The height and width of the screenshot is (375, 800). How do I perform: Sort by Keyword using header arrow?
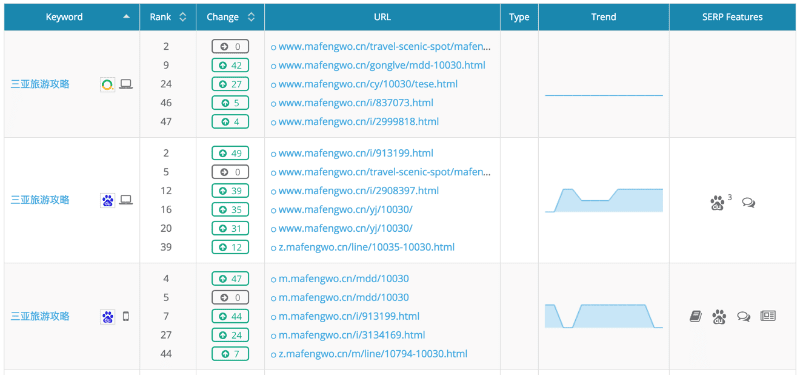(x=127, y=17)
